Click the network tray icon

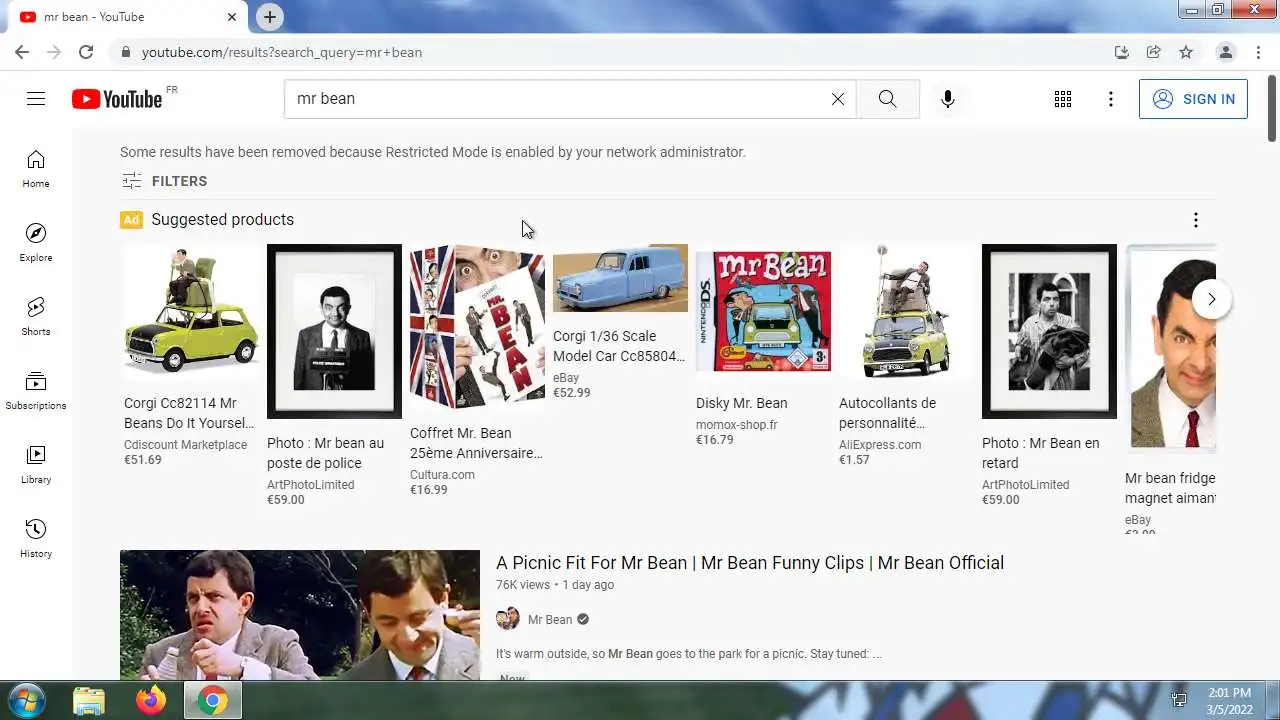(1180, 701)
